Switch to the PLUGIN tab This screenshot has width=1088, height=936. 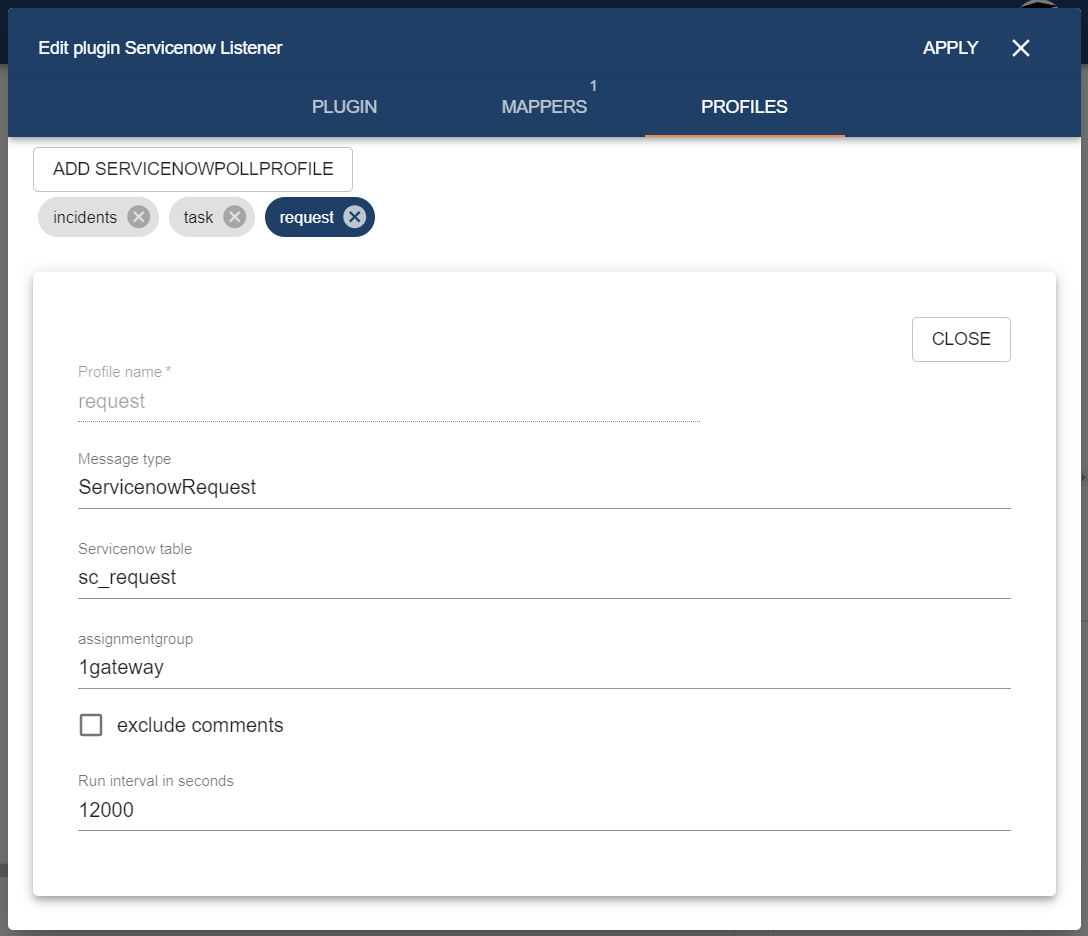pyautogui.click(x=344, y=107)
